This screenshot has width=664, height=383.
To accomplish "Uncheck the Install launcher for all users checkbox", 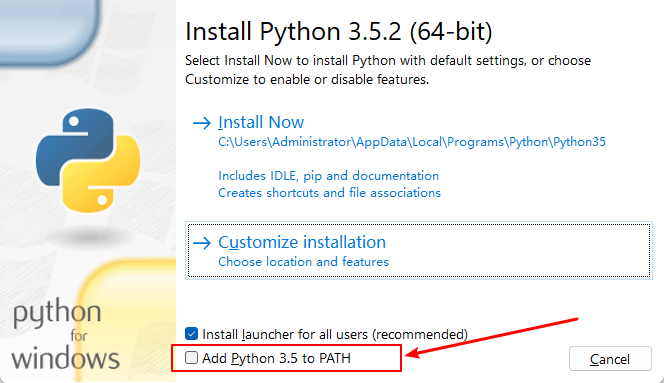I will pyautogui.click(x=191, y=333).
